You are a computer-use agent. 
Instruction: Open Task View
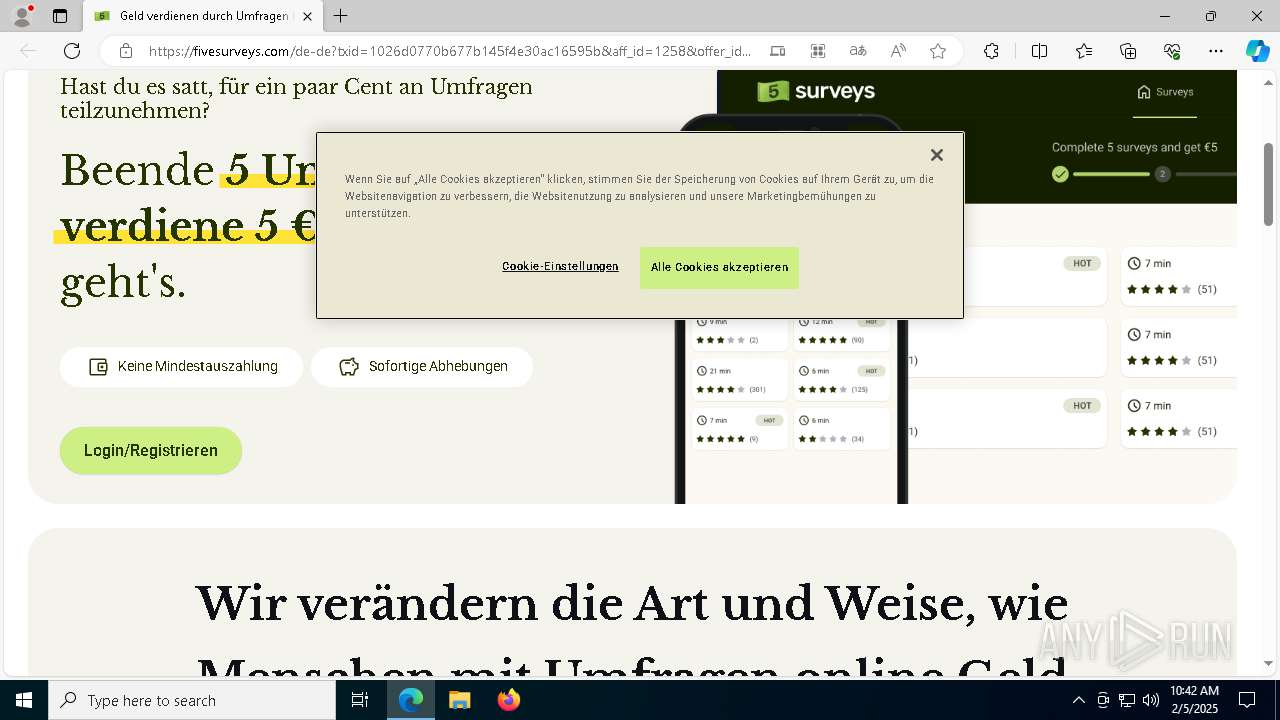(360, 700)
